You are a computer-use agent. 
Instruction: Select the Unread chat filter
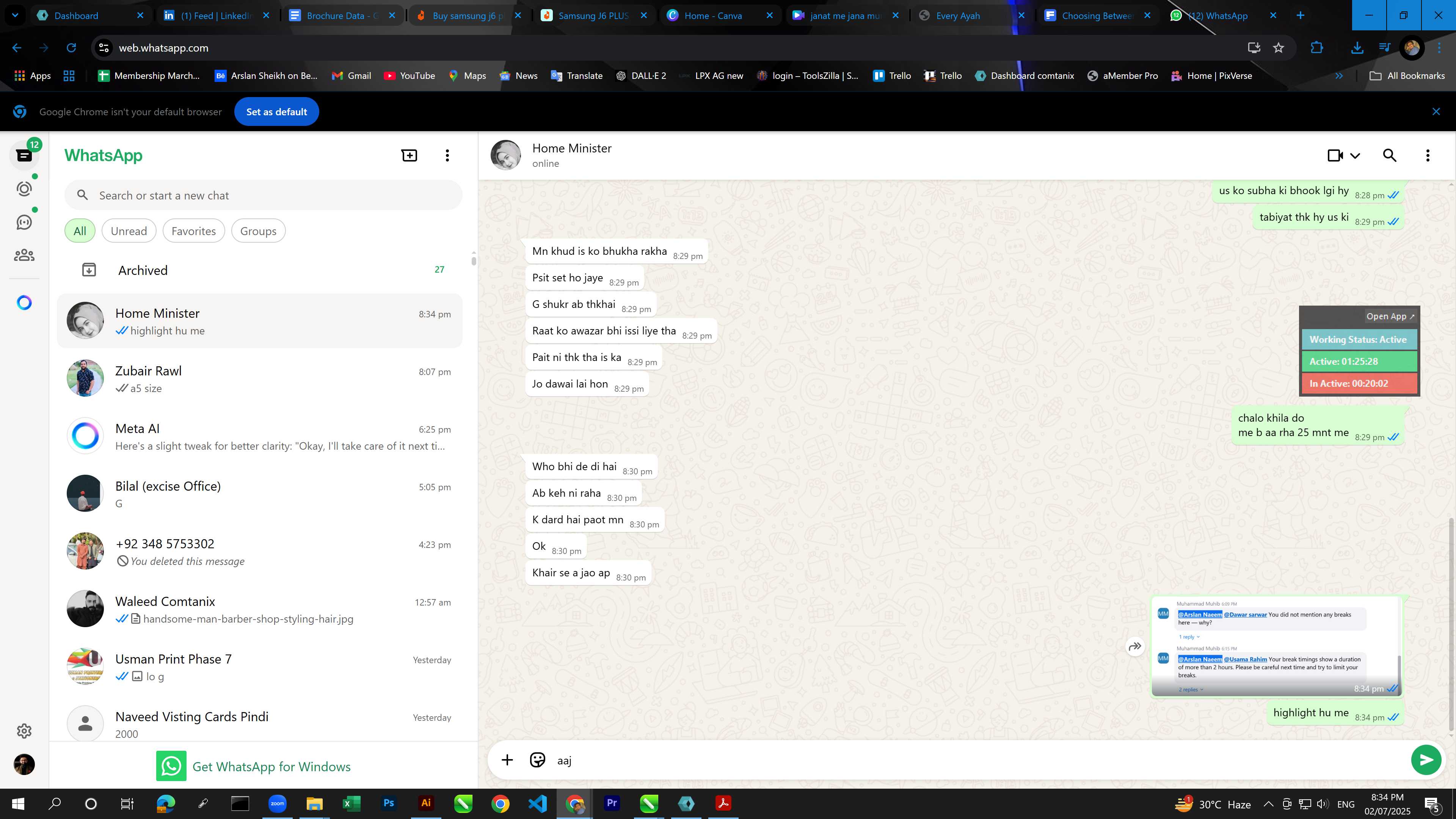tap(129, 231)
